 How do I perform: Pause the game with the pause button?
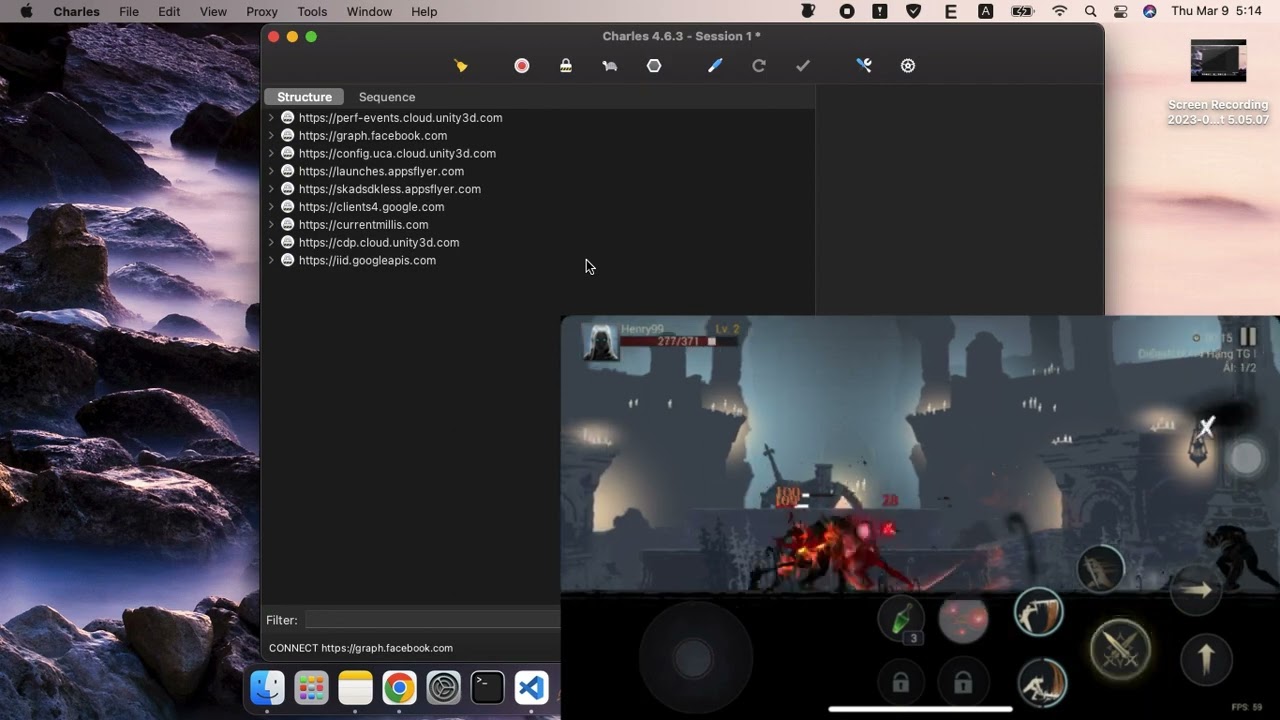click(1248, 337)
